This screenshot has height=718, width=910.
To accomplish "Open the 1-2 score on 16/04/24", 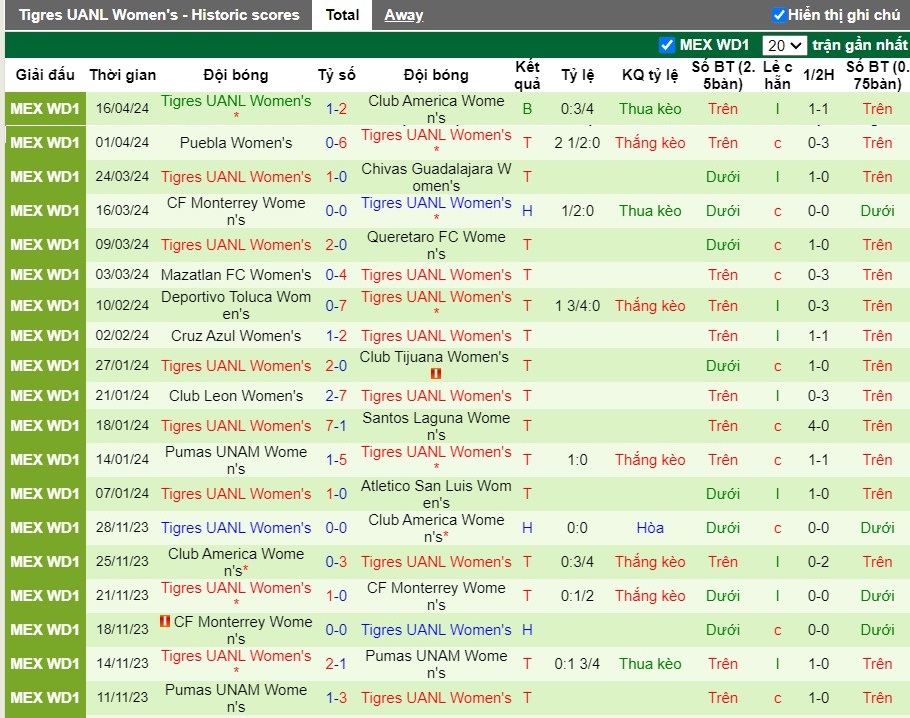I will point(336,109).
